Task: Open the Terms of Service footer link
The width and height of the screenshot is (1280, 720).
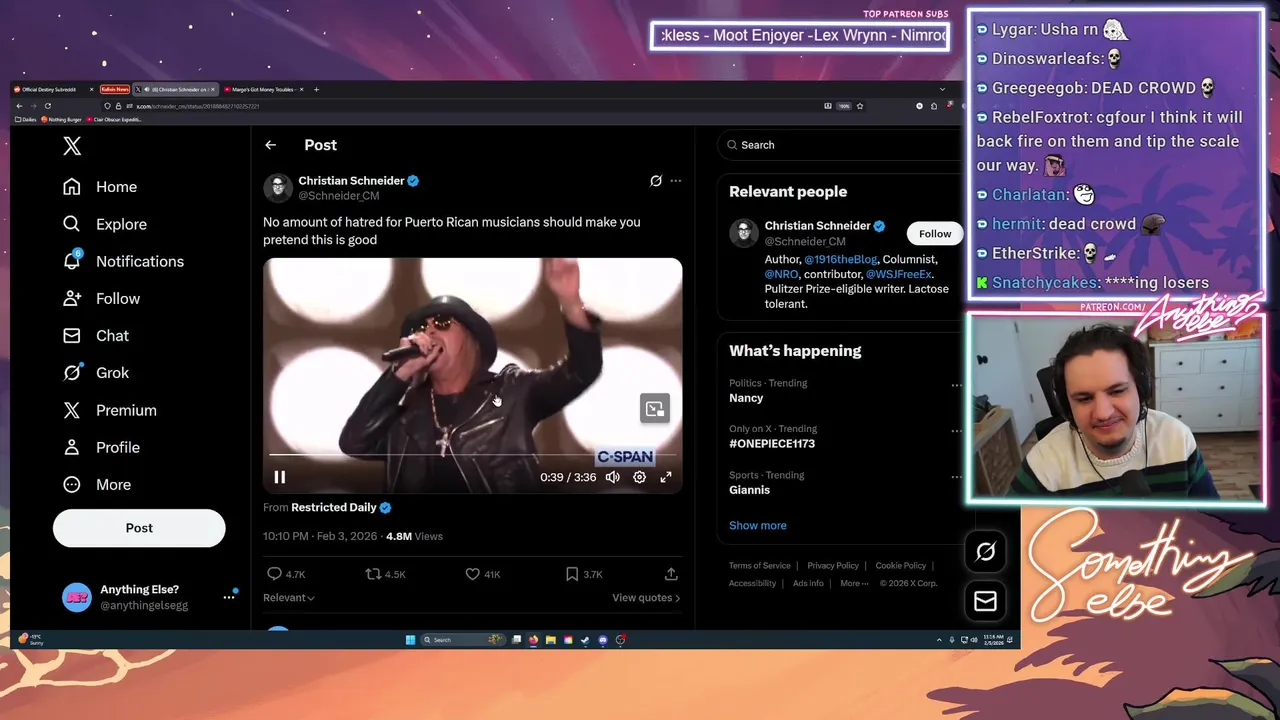Action: (759, 566)
